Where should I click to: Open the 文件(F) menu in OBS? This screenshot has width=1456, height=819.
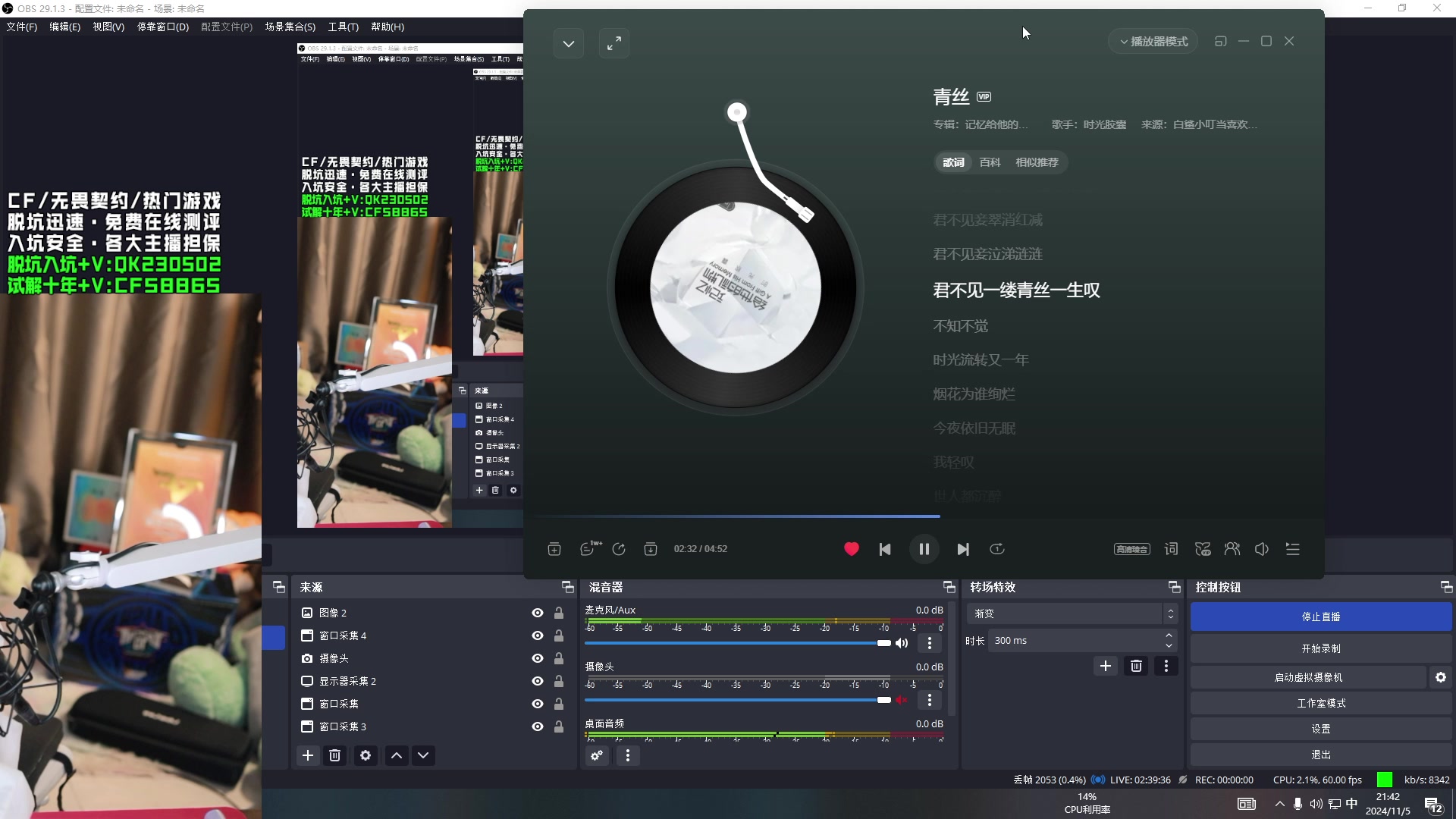[21, 27]
